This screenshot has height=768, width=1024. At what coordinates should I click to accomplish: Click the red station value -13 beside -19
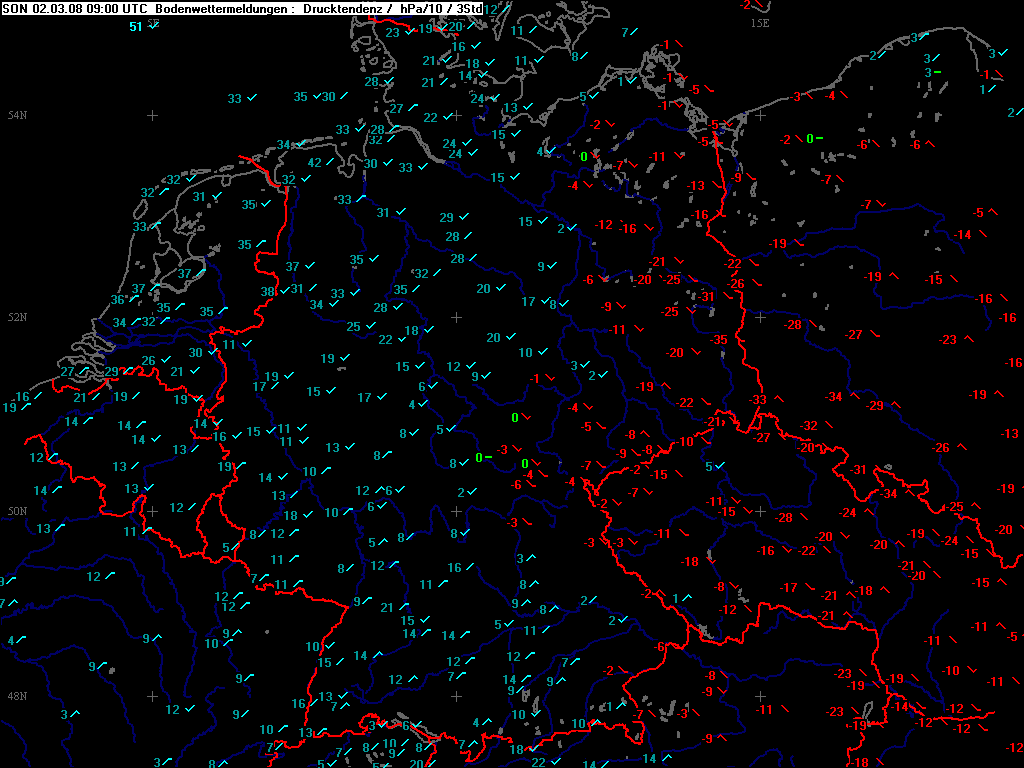coord(1010,434)
